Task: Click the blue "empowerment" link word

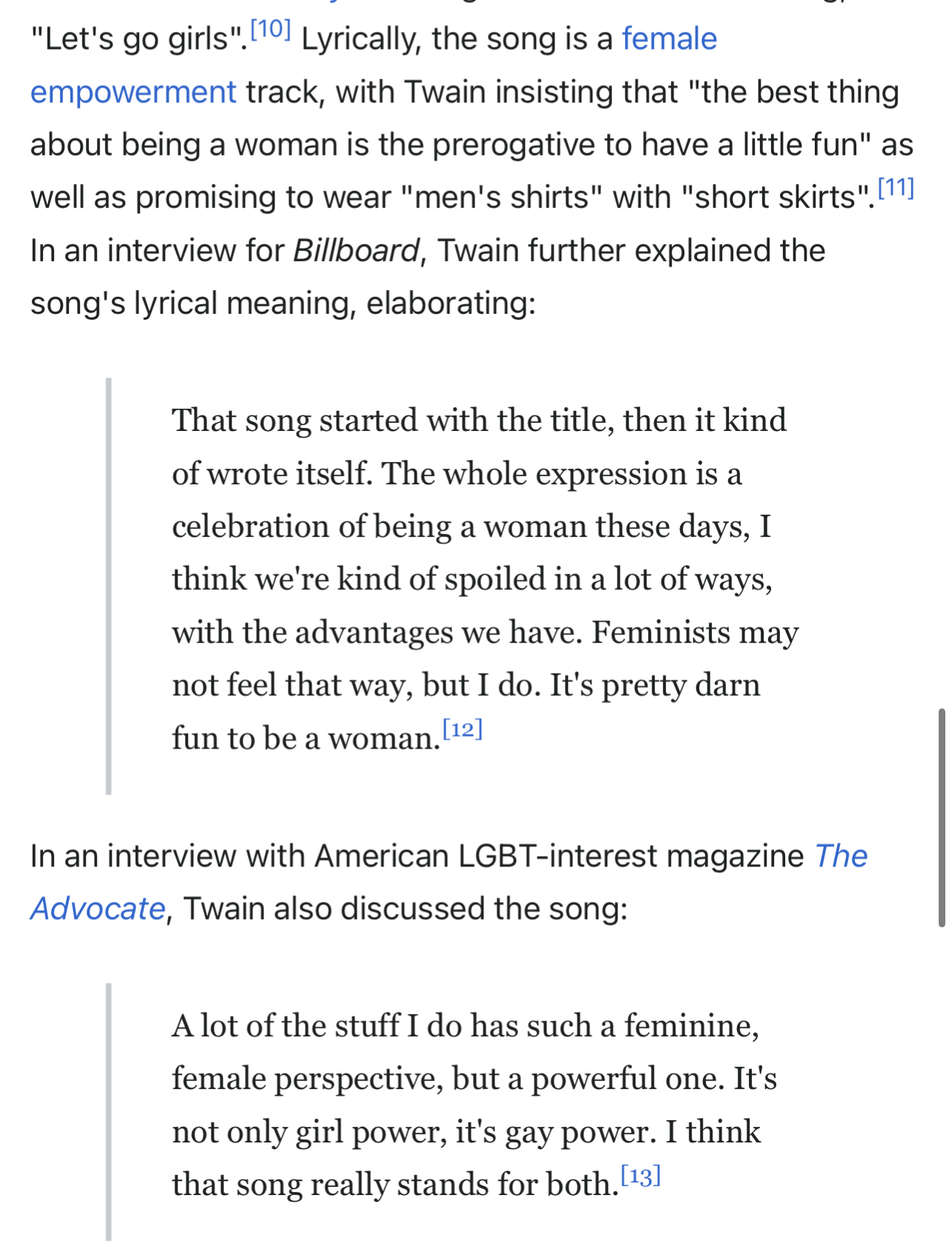Action: point(133,93)
